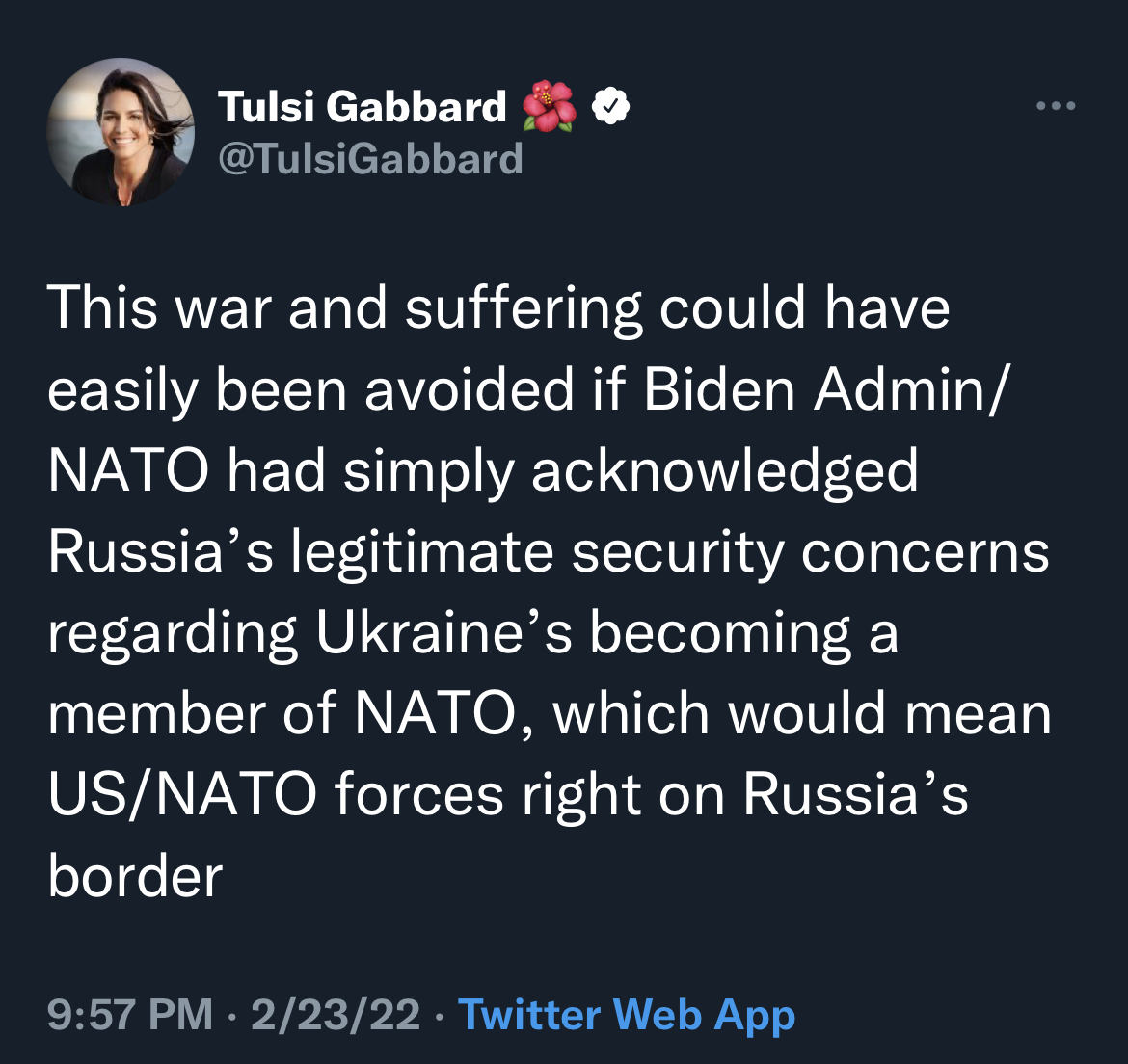Click the phrase "US/NATO" in the tweet
Viewport: 1128px width, 1064px height.
[182, 796]
